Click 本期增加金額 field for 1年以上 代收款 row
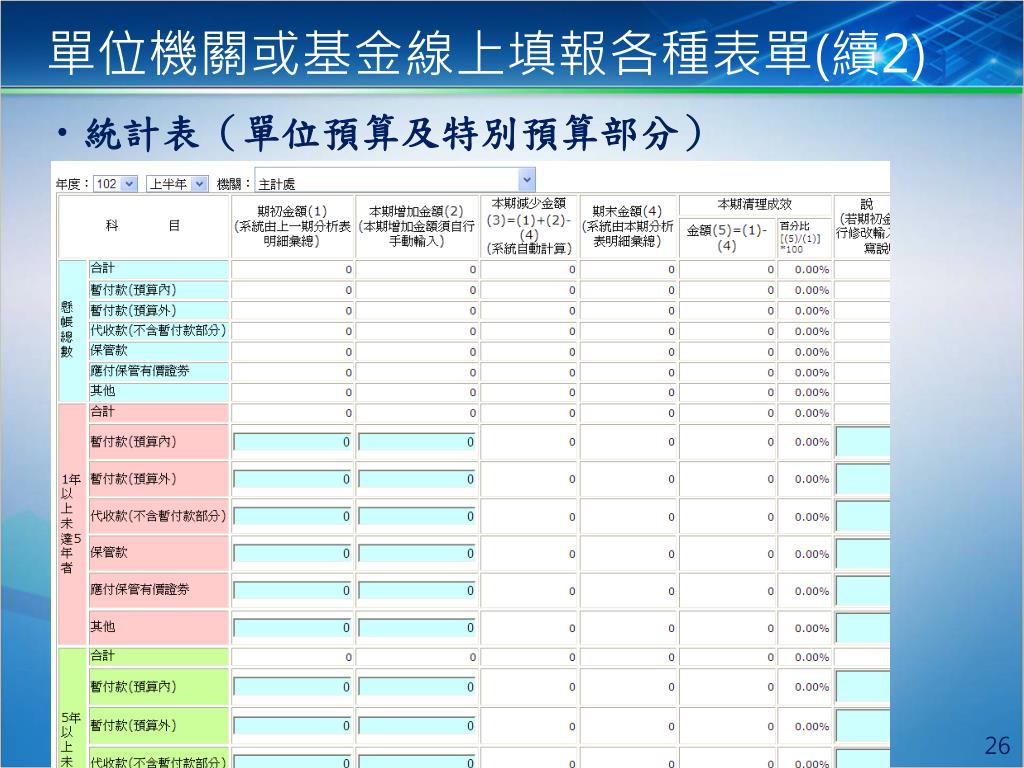This screenshot has width=1024, height=768. 417,517
